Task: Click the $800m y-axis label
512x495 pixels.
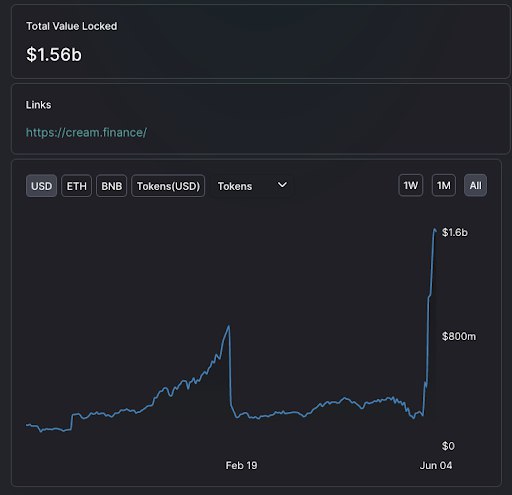Action: coord(459,336)
